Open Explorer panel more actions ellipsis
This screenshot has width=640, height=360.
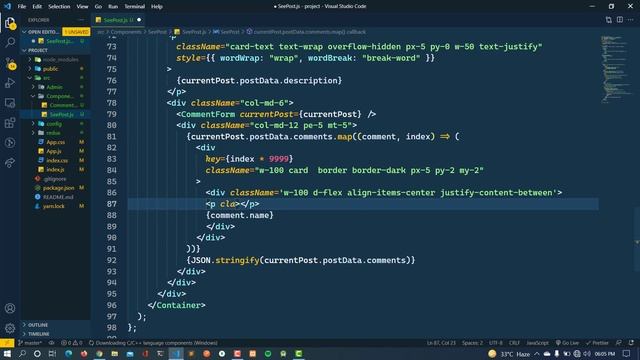coord(81,20)
